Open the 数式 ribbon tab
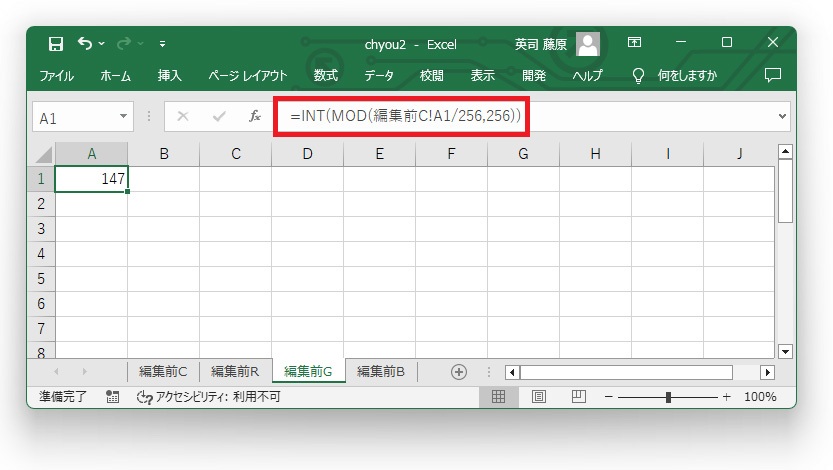The image size is (833, 470). 326,76
